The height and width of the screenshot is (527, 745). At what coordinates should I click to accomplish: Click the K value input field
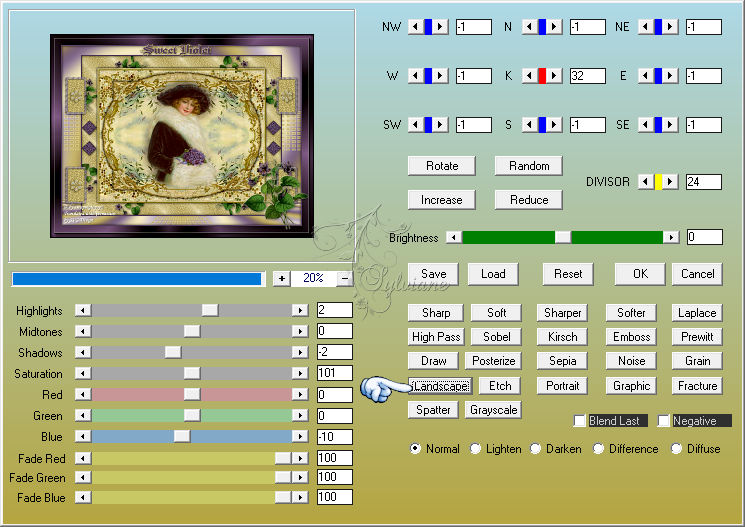[588, 76]
